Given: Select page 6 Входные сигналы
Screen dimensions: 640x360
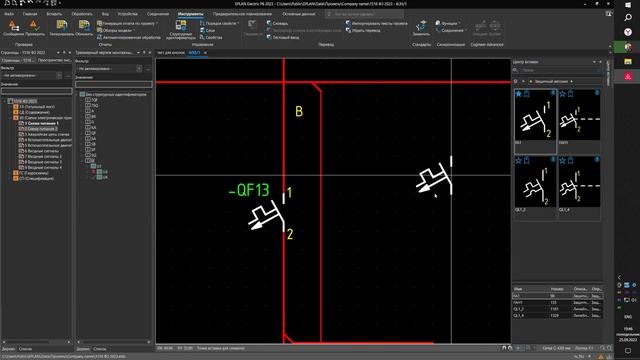Looking at the screenshot, I should click(x=39, y=151).
